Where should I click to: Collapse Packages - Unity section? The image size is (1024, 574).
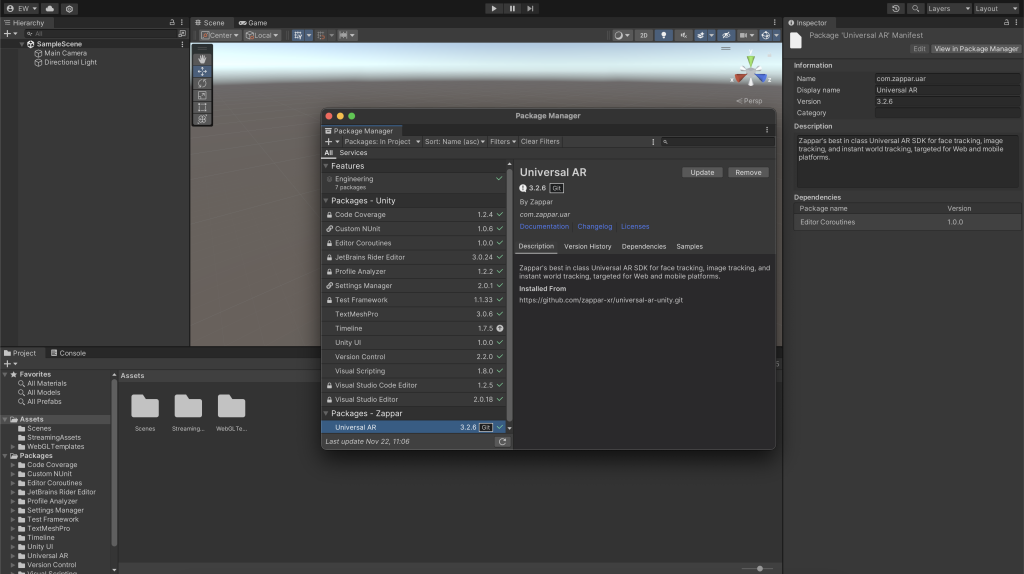(326, 200)
